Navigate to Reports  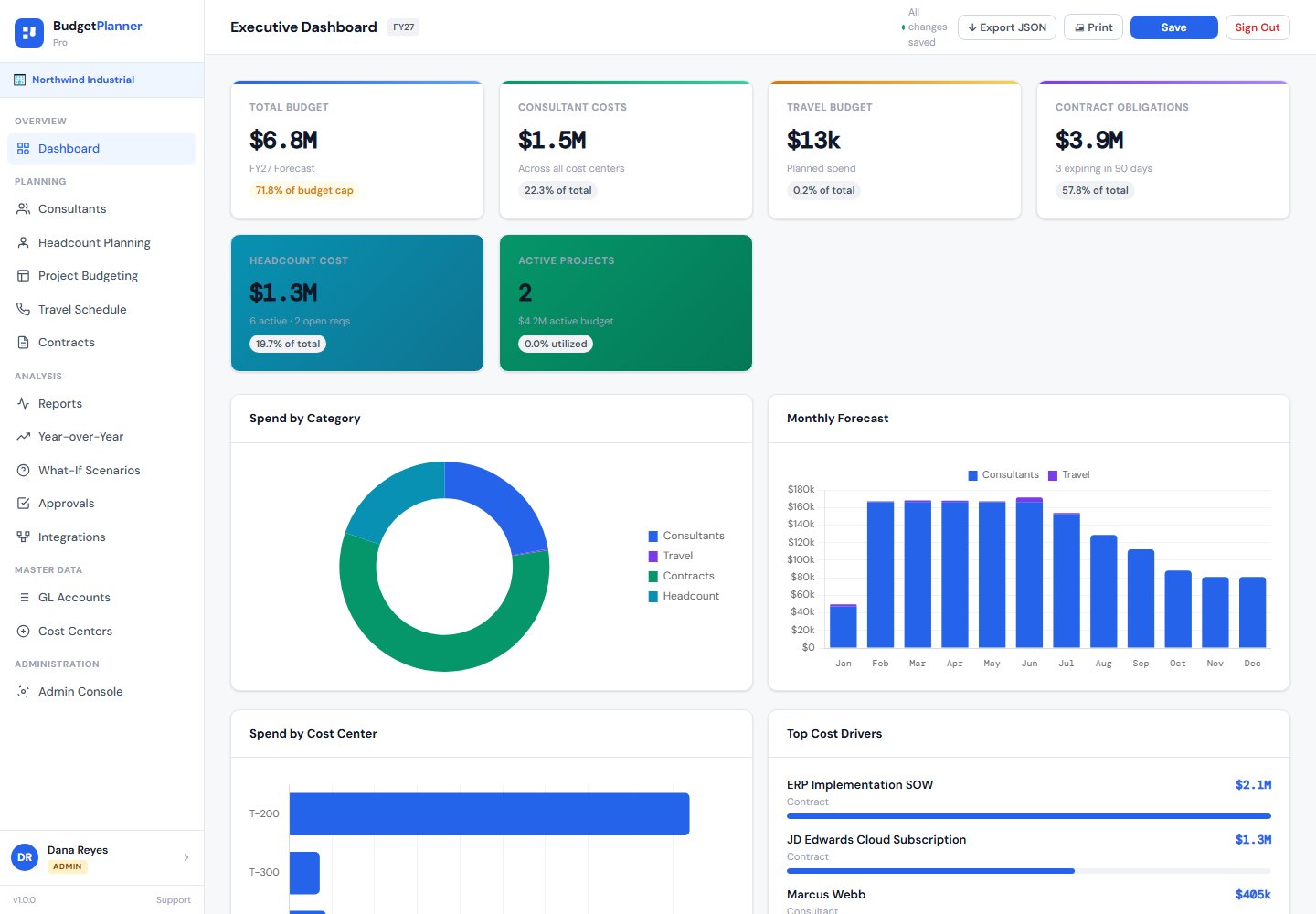pyautogui.click(x=101, y=403)
